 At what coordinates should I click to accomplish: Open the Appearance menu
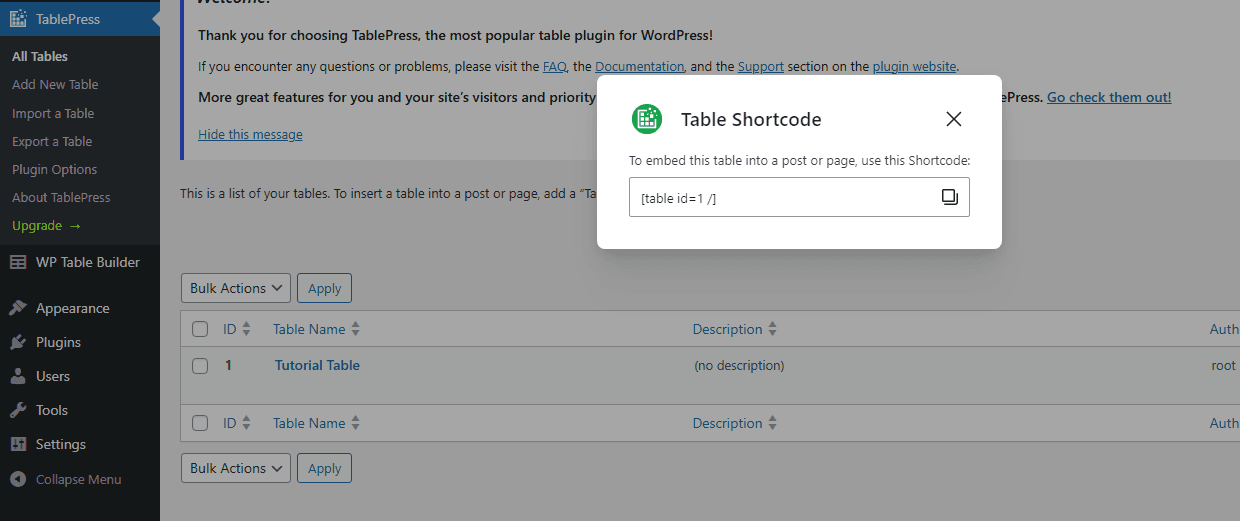pyautogui.click(x=80, y=308)
